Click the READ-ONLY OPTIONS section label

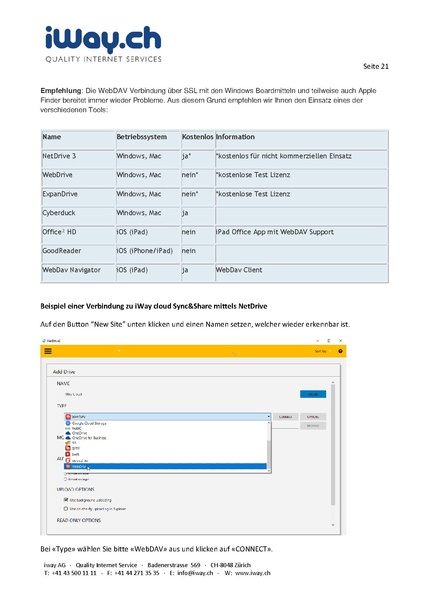(x=79, y=520)
